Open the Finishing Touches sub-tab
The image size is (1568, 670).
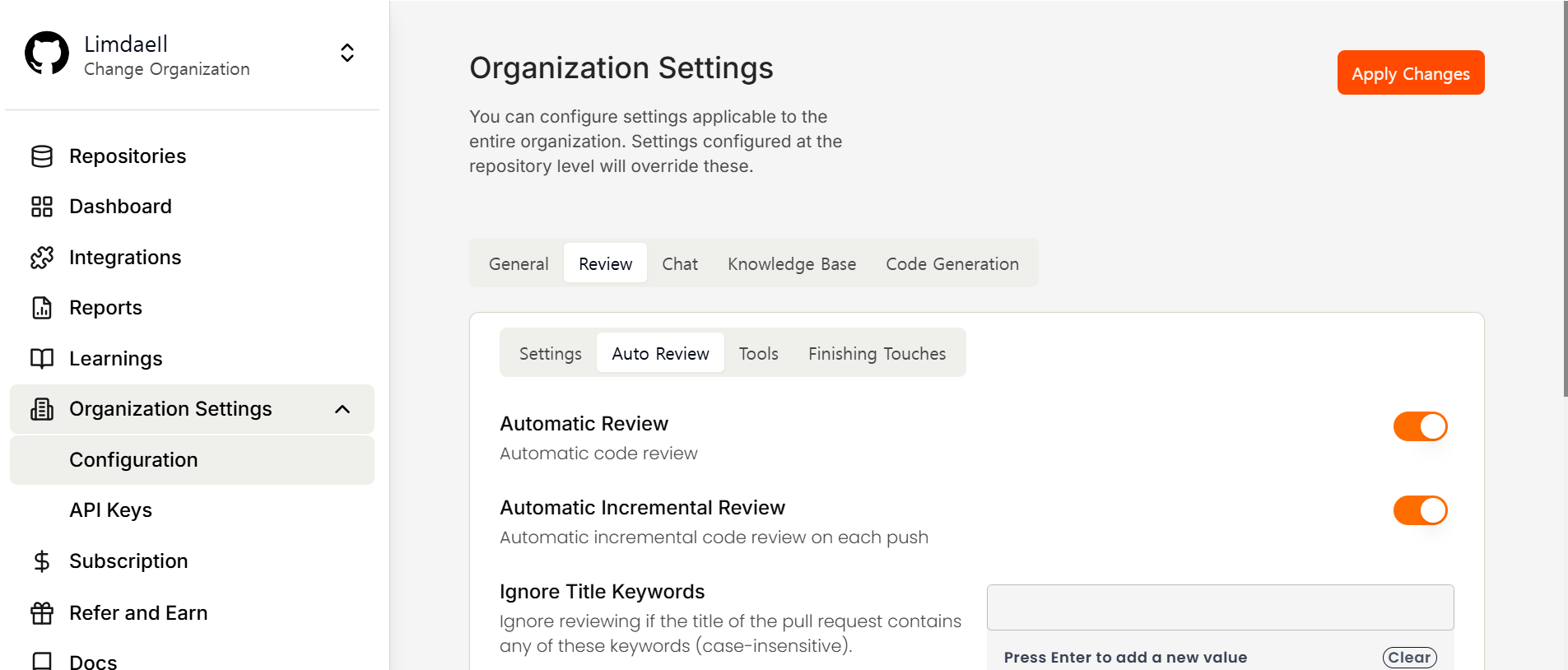pyautogui.click(x=877, y=354)
